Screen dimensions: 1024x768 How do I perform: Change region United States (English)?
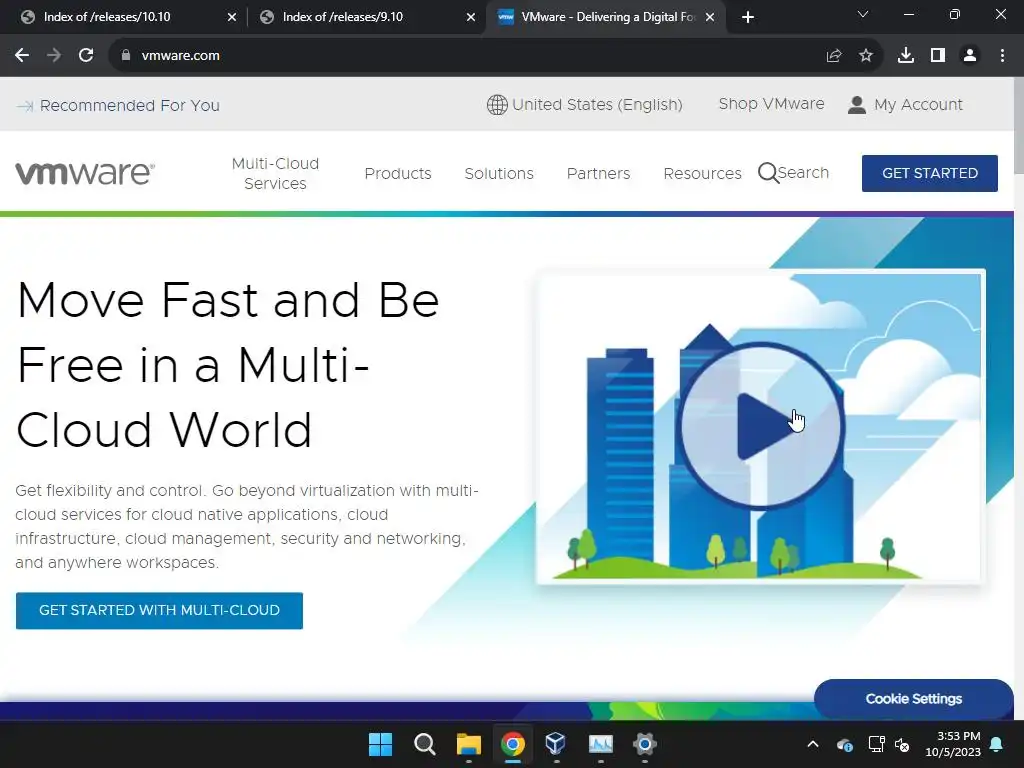click(x=597, y=104)
